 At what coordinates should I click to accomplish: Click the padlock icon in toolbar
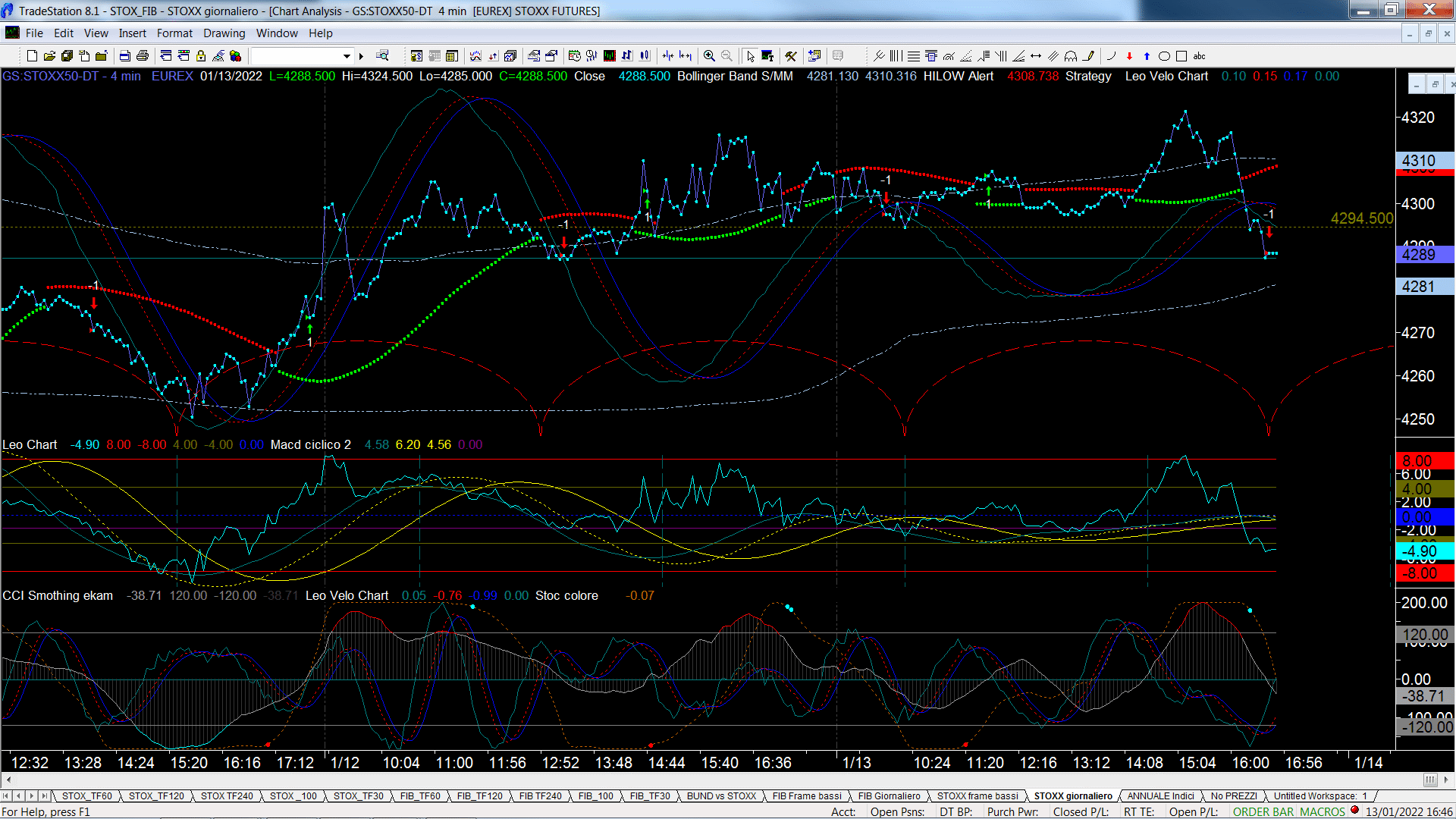coord(201,55)
